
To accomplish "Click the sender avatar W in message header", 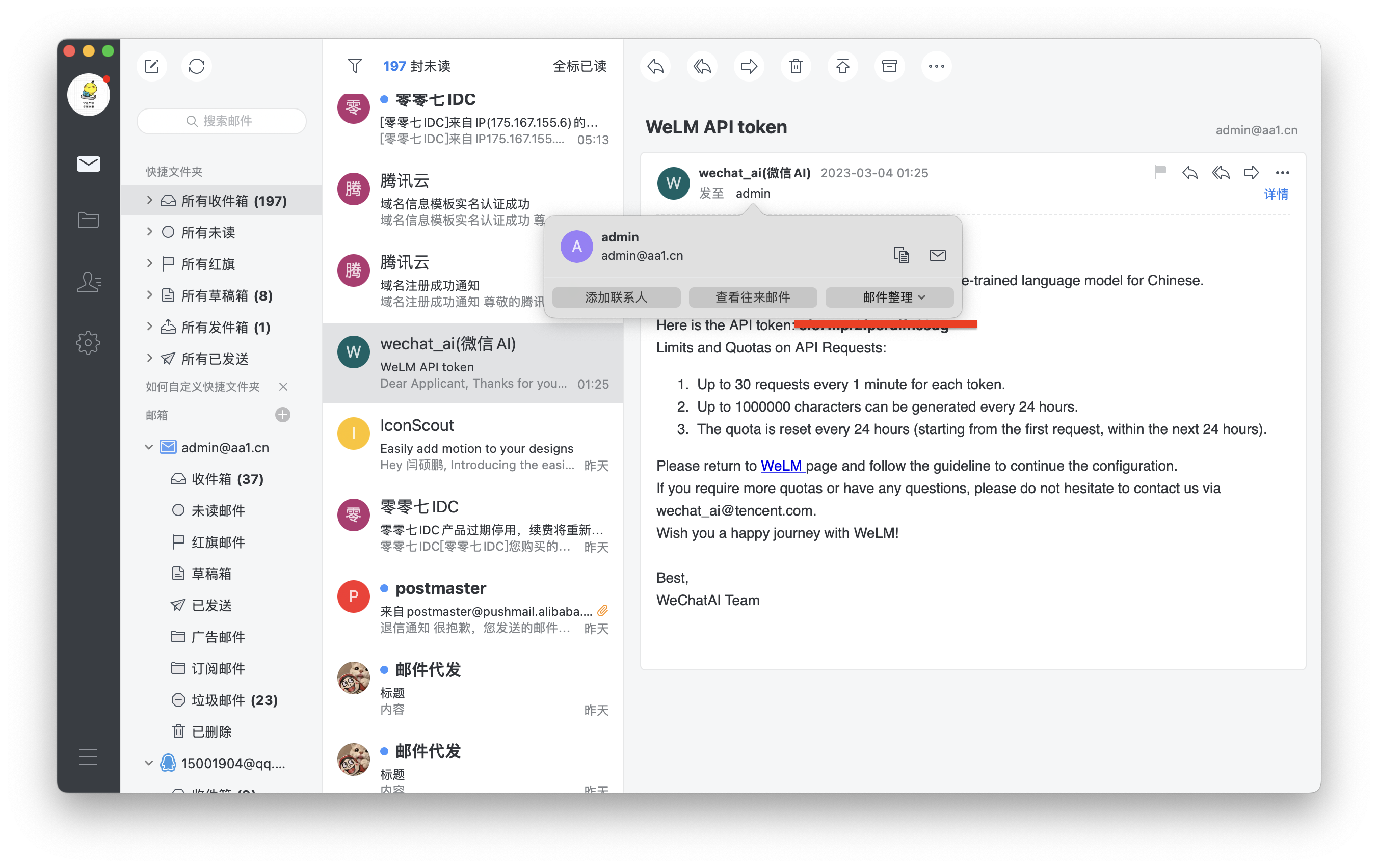I will click(x=673, y=183).
